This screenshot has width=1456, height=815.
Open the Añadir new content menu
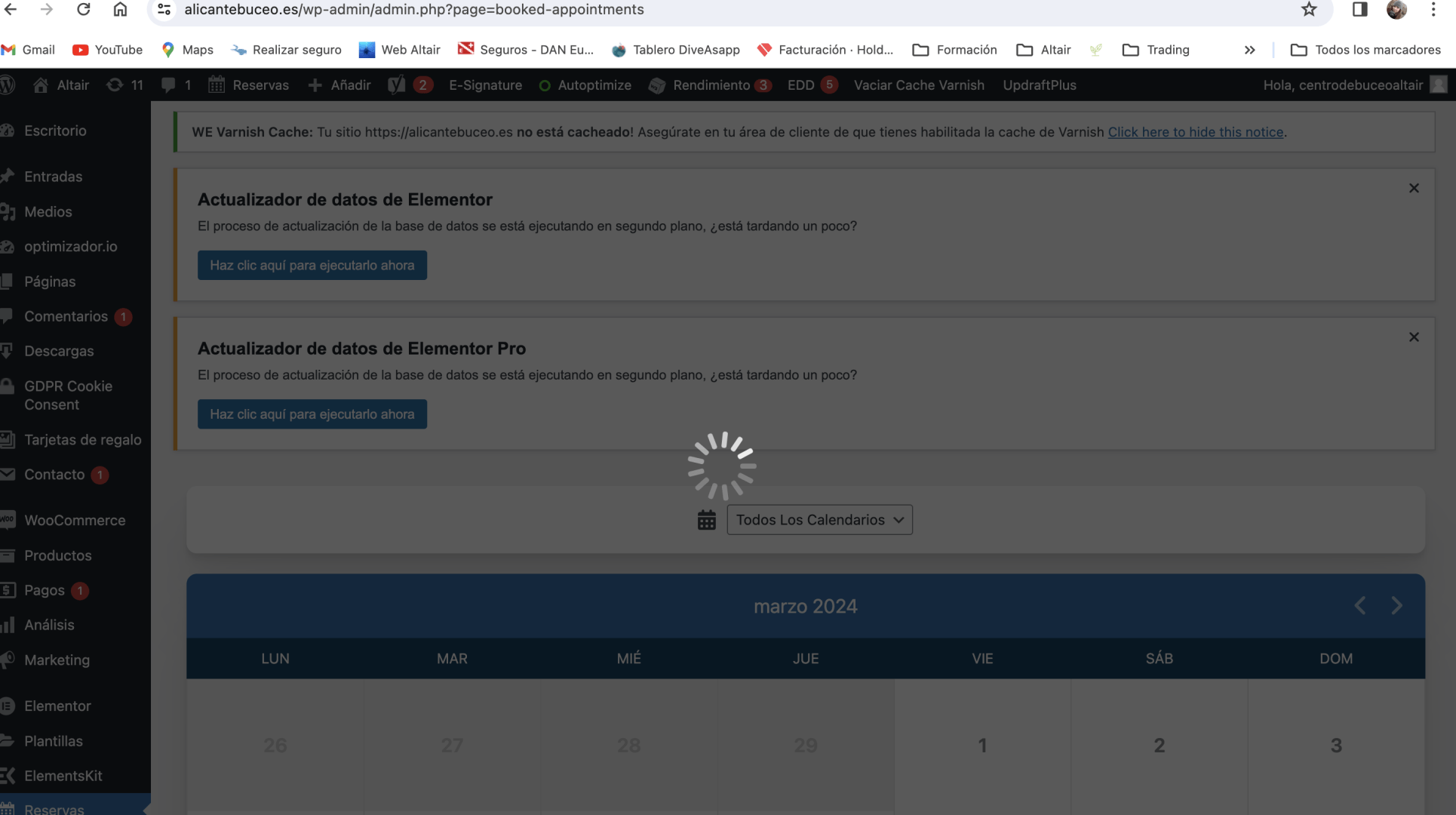click(339, 85)
